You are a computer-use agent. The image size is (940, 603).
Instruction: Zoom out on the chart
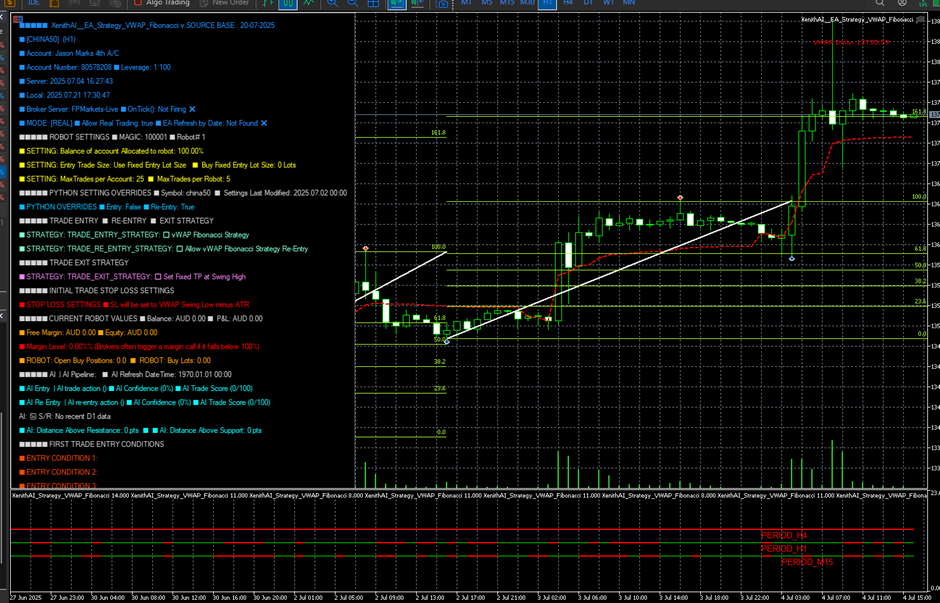tap(352, 3)
